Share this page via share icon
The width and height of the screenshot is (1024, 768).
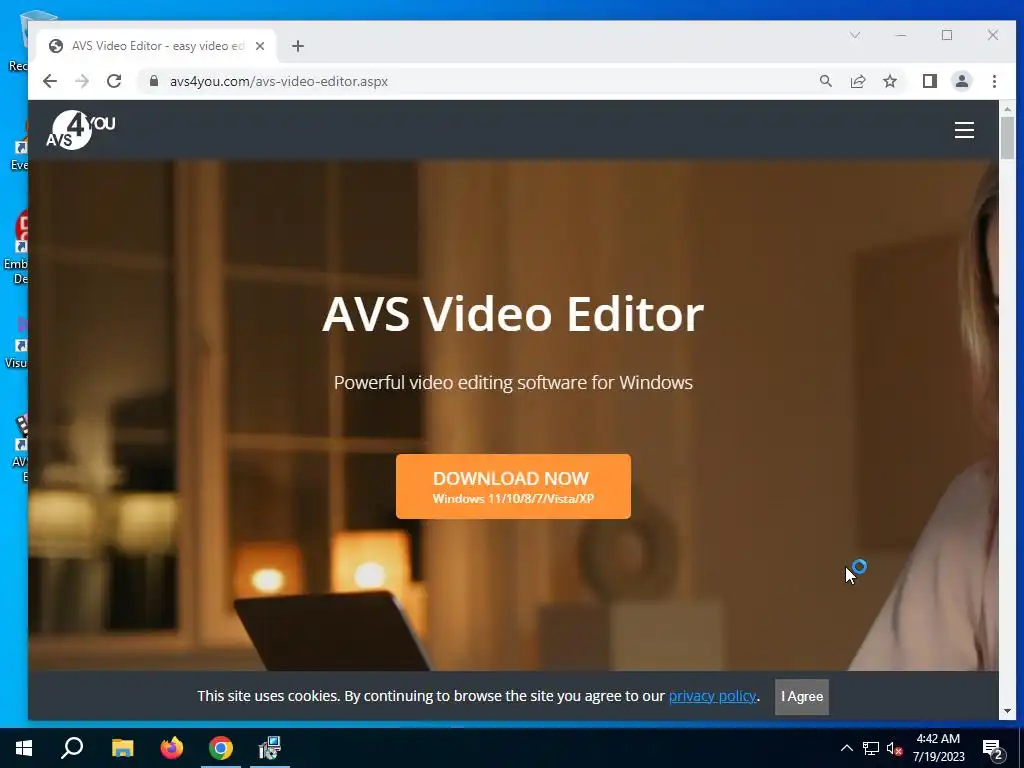pos(857,81)
